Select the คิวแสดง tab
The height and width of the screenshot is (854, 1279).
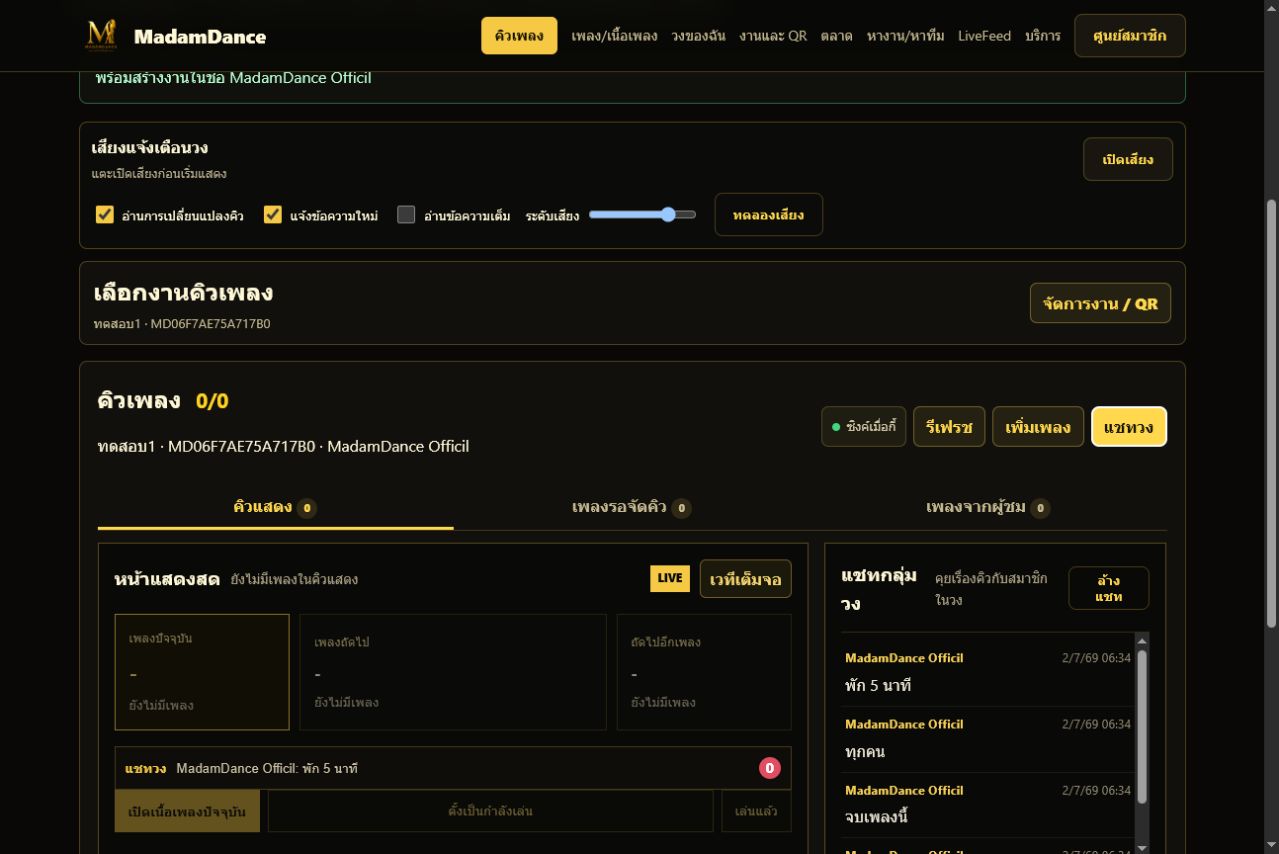pyautogui.click(x=275, y=507)
